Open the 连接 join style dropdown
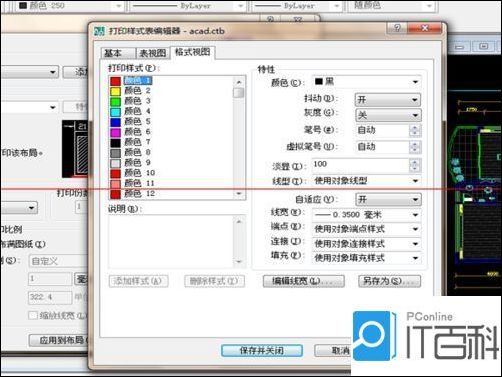Screen dimensions: 502x377 click(x=366, y=244)
